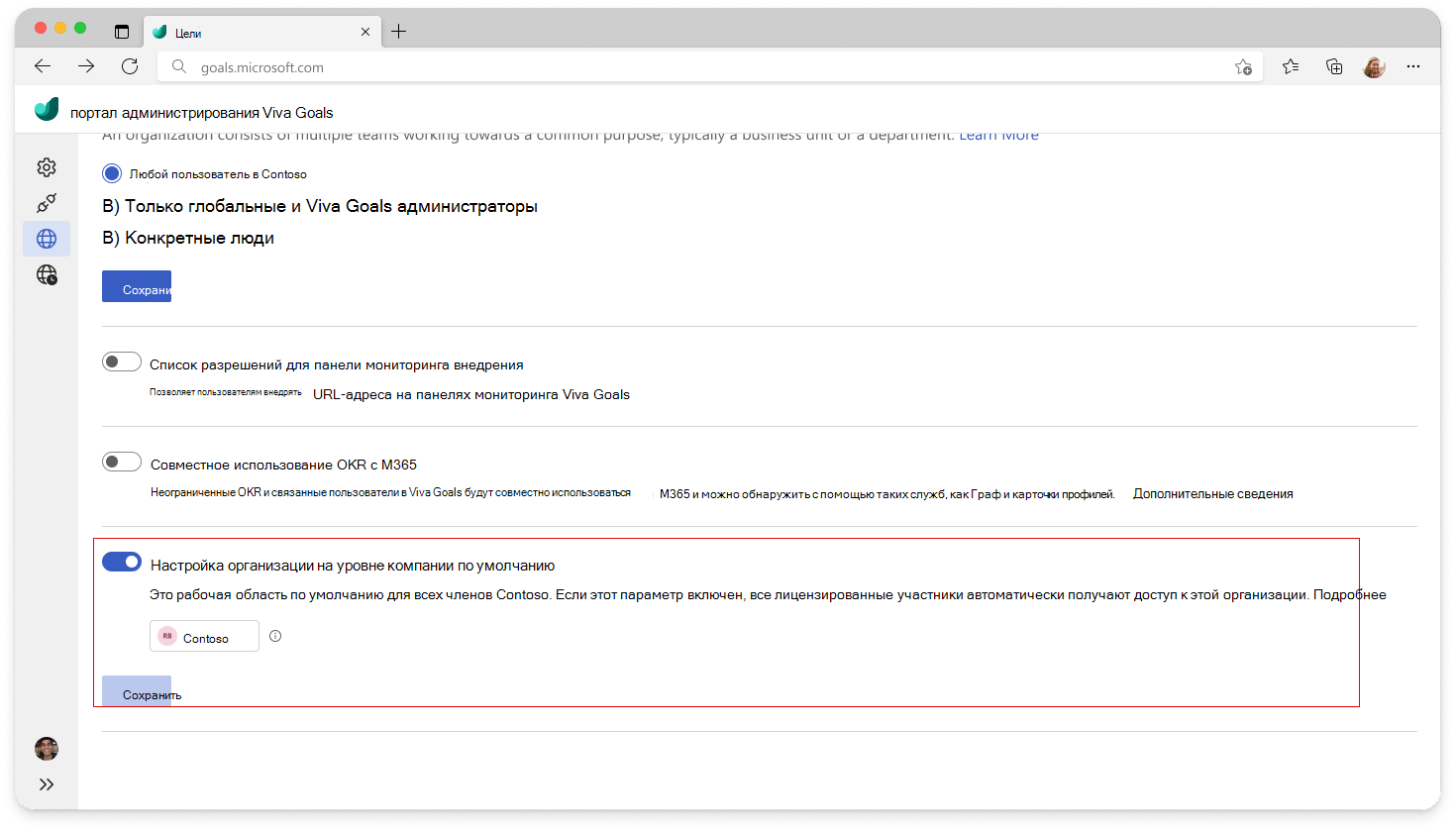The width and height of the screenshot is (1456, 831).
Task: Open the settings gear in the sidebar
Action: (47, 167)
